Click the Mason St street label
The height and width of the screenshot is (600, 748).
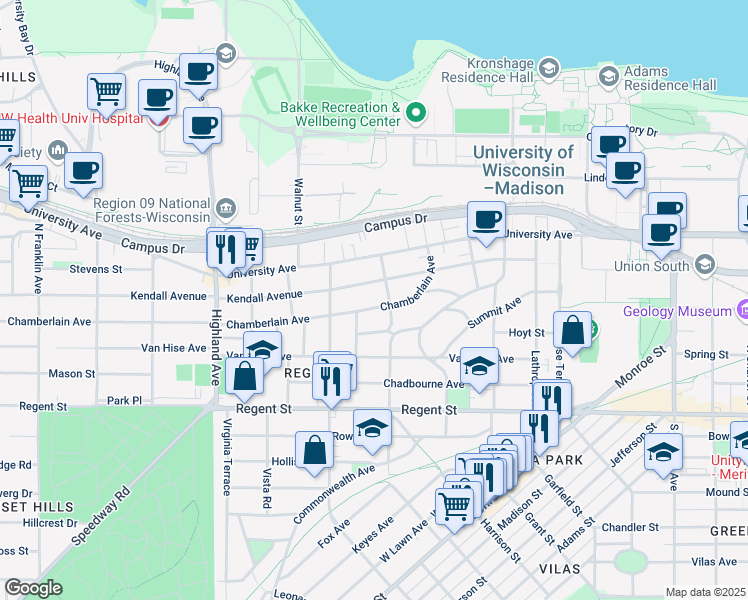pos(72,373)
